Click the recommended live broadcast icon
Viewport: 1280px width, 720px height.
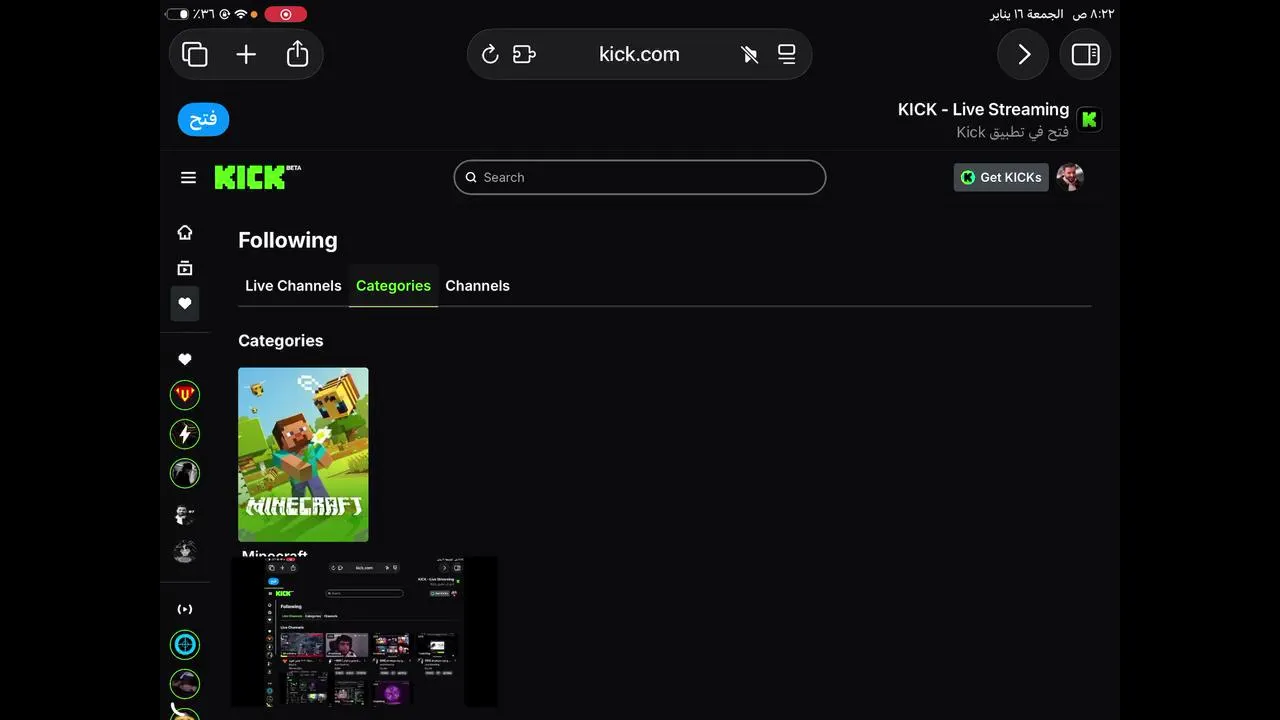point(185,609)
